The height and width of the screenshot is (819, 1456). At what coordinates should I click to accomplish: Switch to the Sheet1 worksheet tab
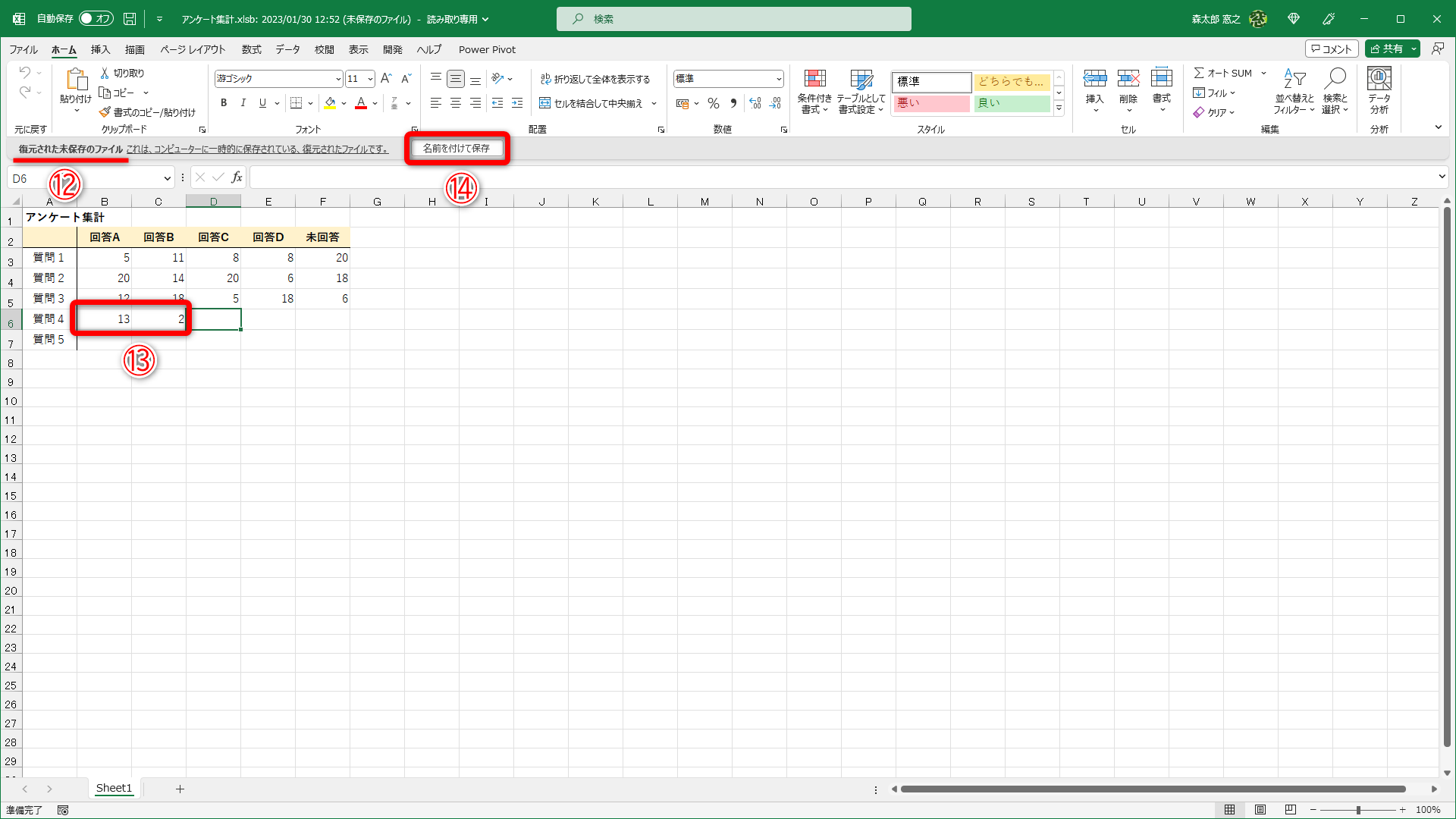tap(114, 789)
